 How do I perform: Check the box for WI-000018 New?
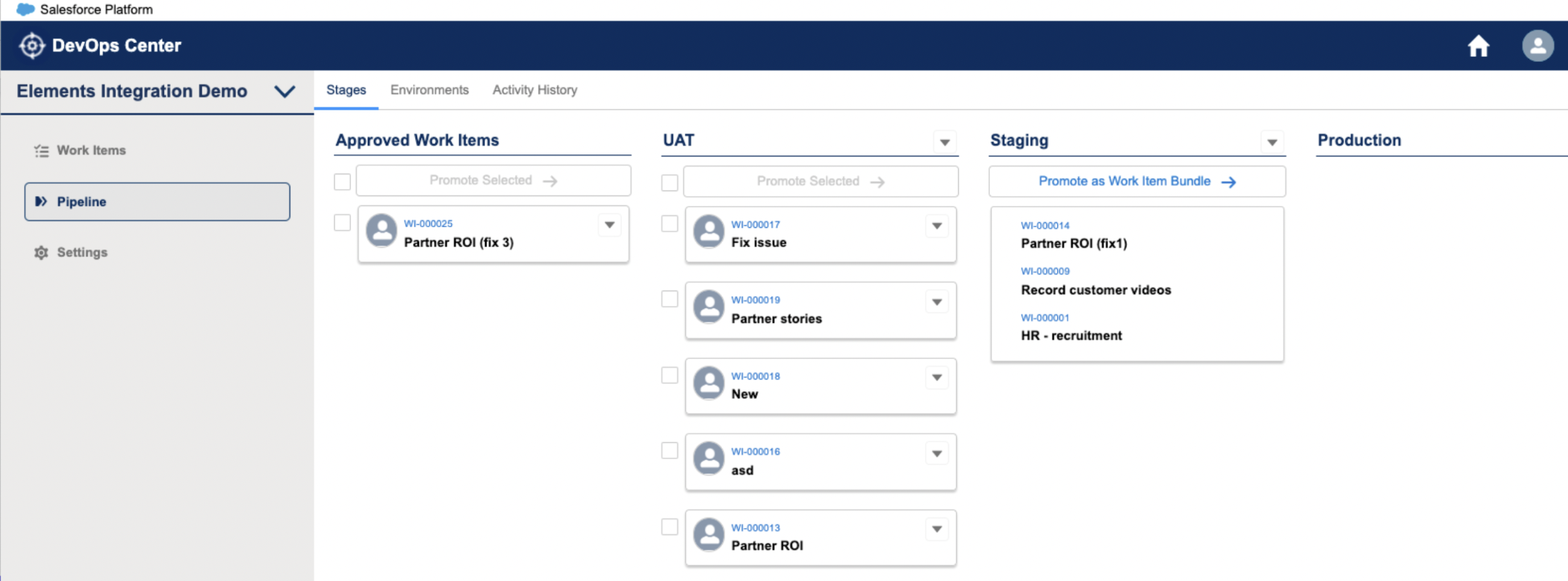click(x=670, y=375)
